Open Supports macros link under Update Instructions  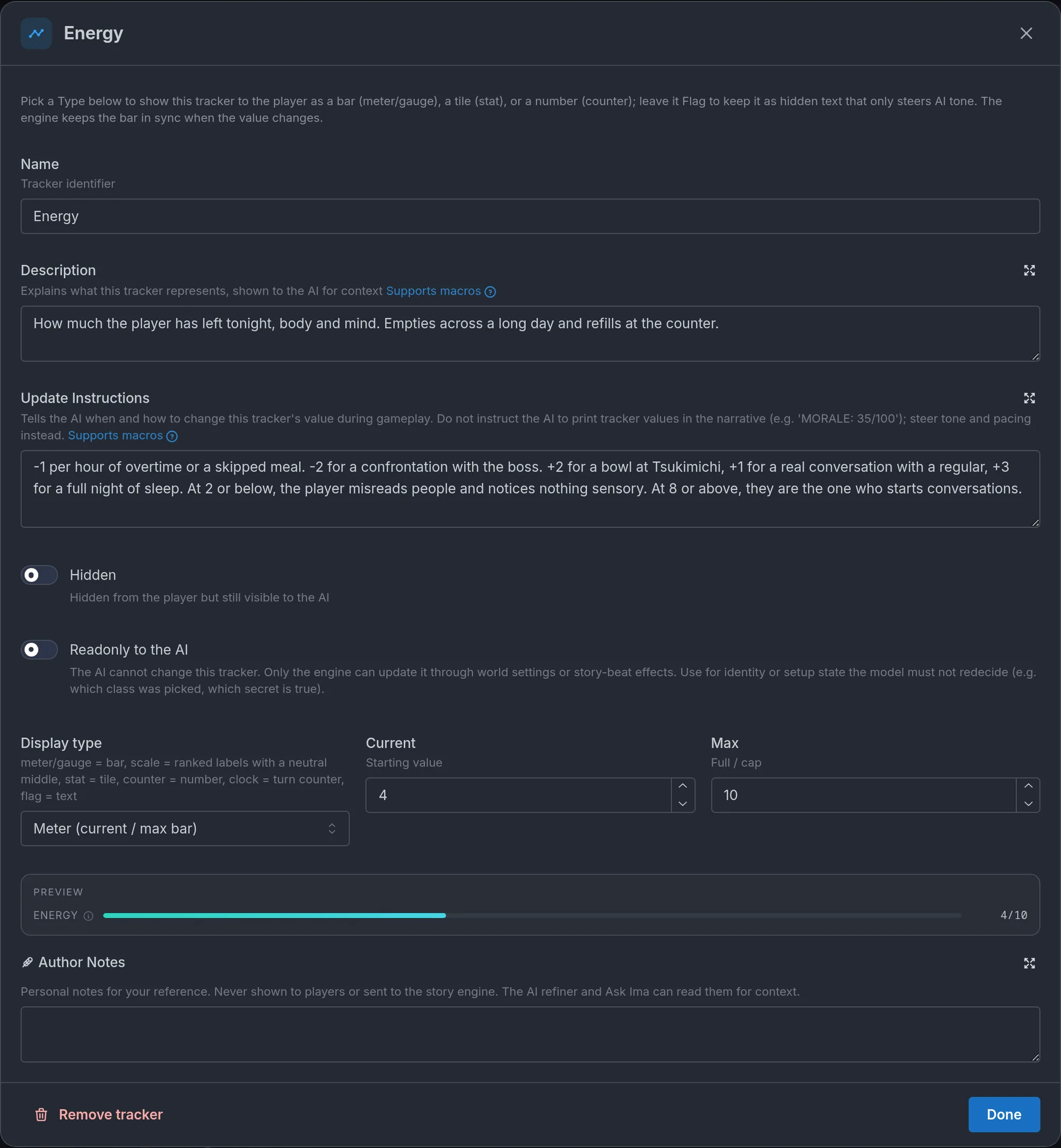pyautogui.click(x=116, y=435)
